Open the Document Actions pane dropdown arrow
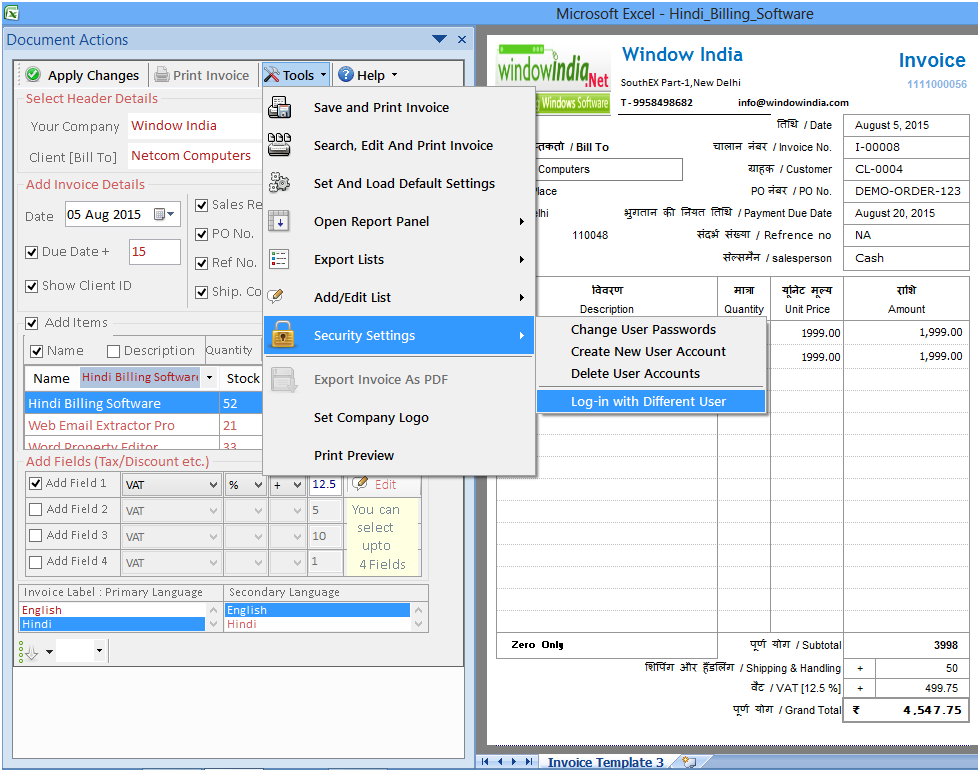 coord(439,39)
